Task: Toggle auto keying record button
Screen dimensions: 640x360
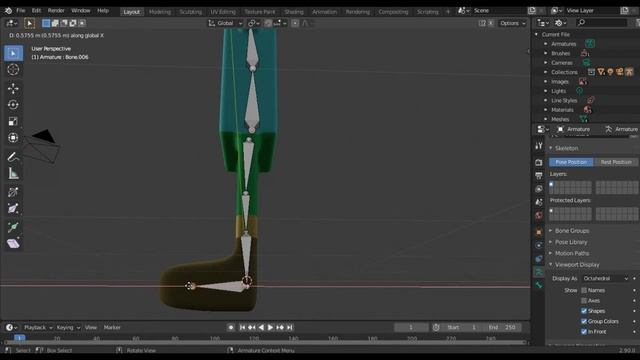Action: click(x=231, y=327)
